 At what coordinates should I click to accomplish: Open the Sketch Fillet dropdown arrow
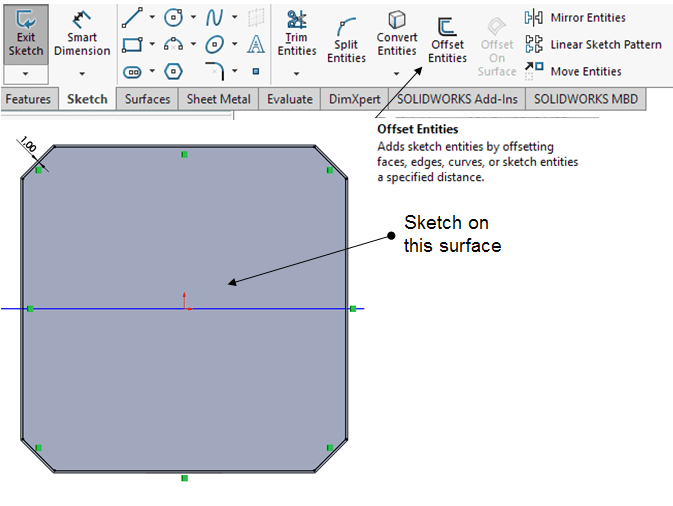235,71
